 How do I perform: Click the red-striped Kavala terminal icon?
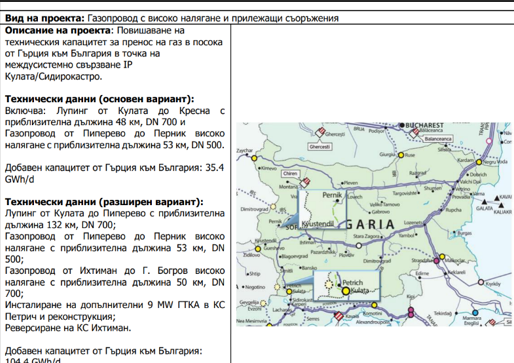point(339,316)
